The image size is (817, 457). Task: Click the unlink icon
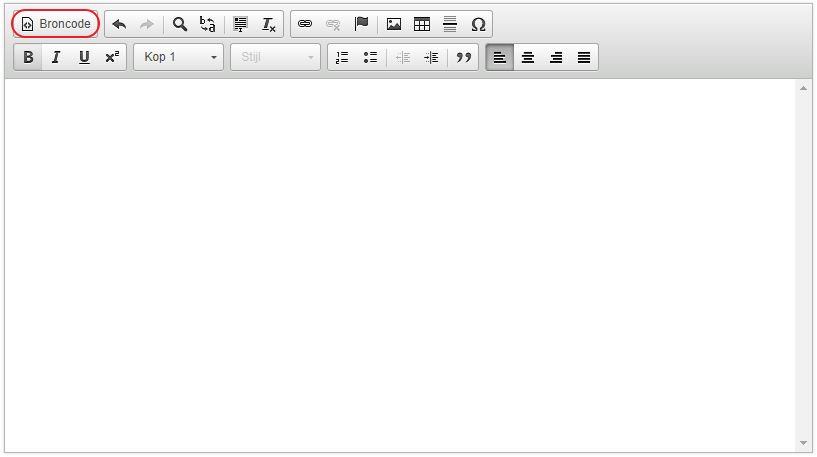tap(333, 24)
